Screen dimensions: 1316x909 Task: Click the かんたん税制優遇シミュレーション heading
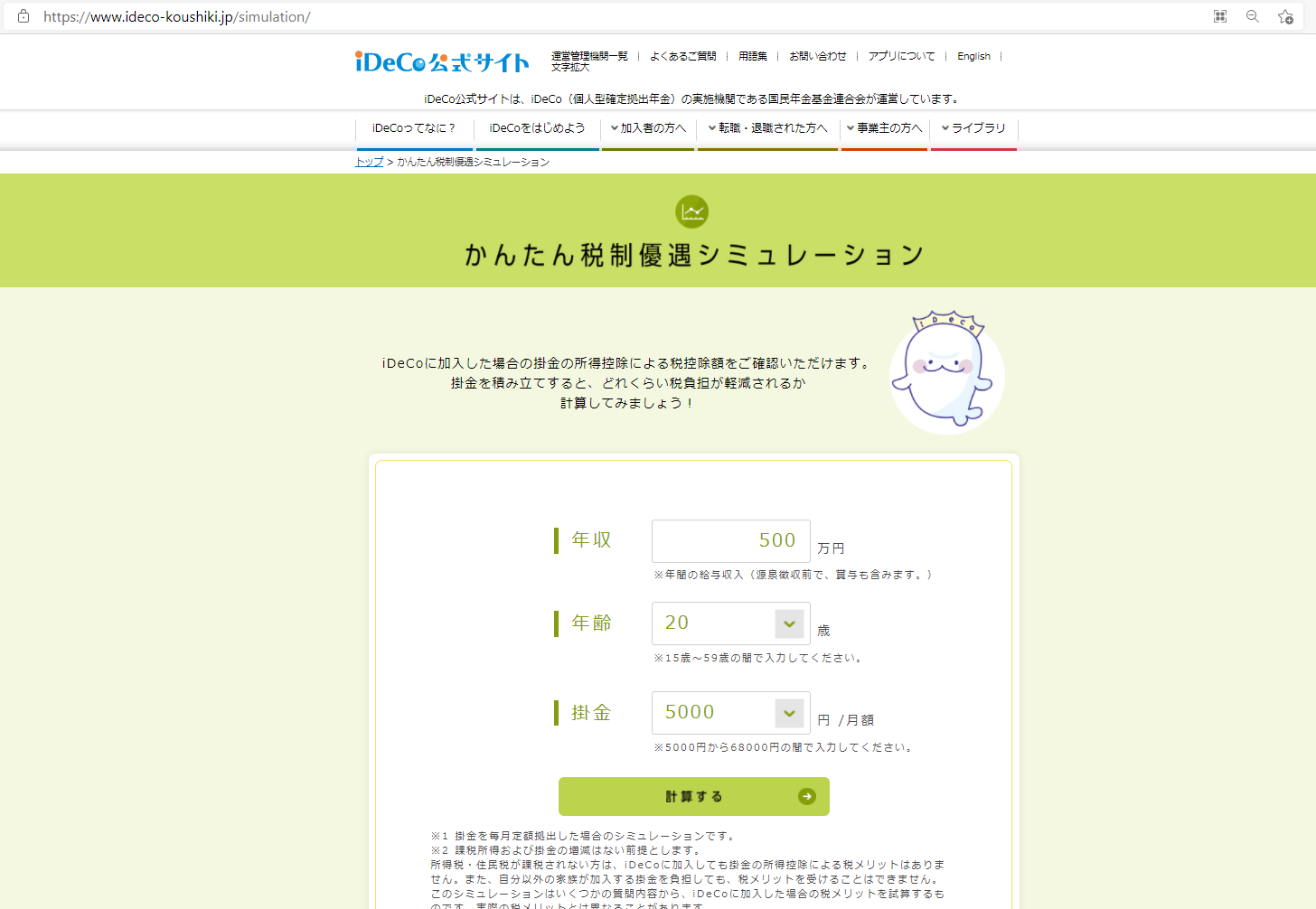(694, 255)
